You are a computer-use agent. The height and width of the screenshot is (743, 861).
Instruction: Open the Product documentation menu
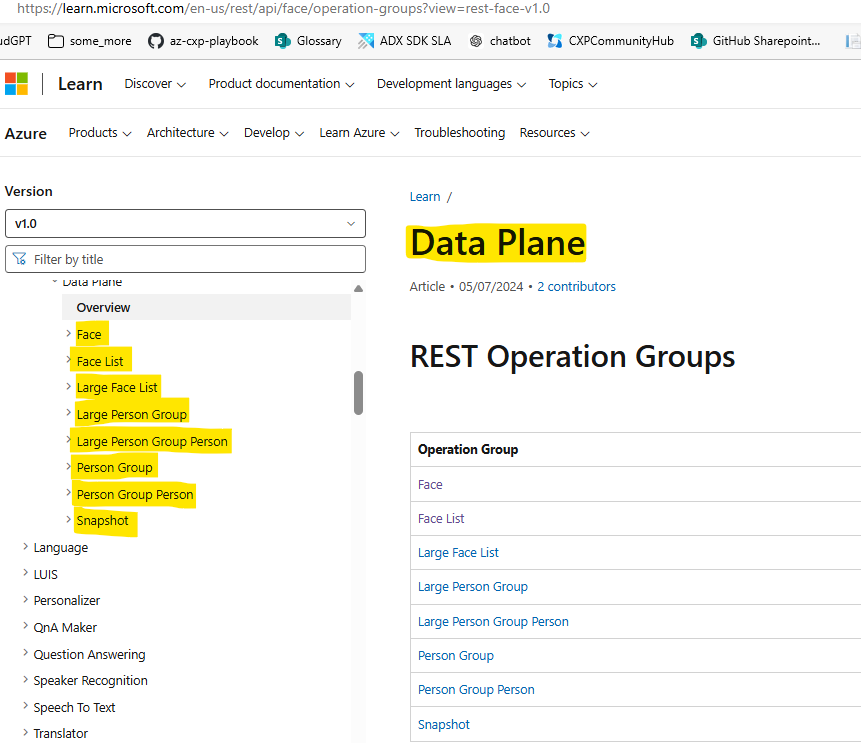coord(281,84)
